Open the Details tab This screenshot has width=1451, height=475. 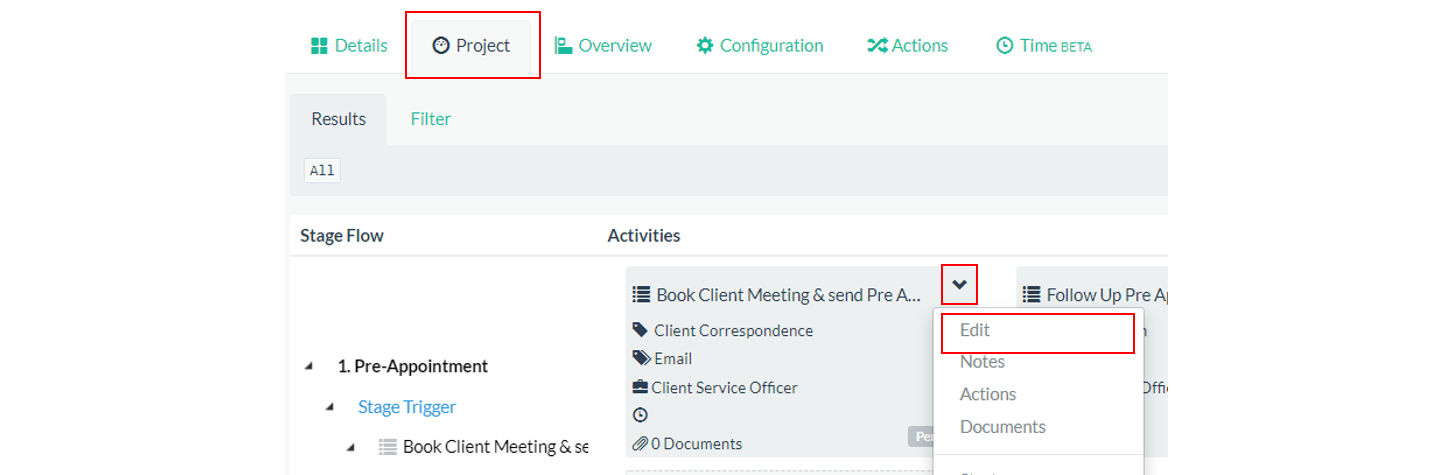coord(348,46)
